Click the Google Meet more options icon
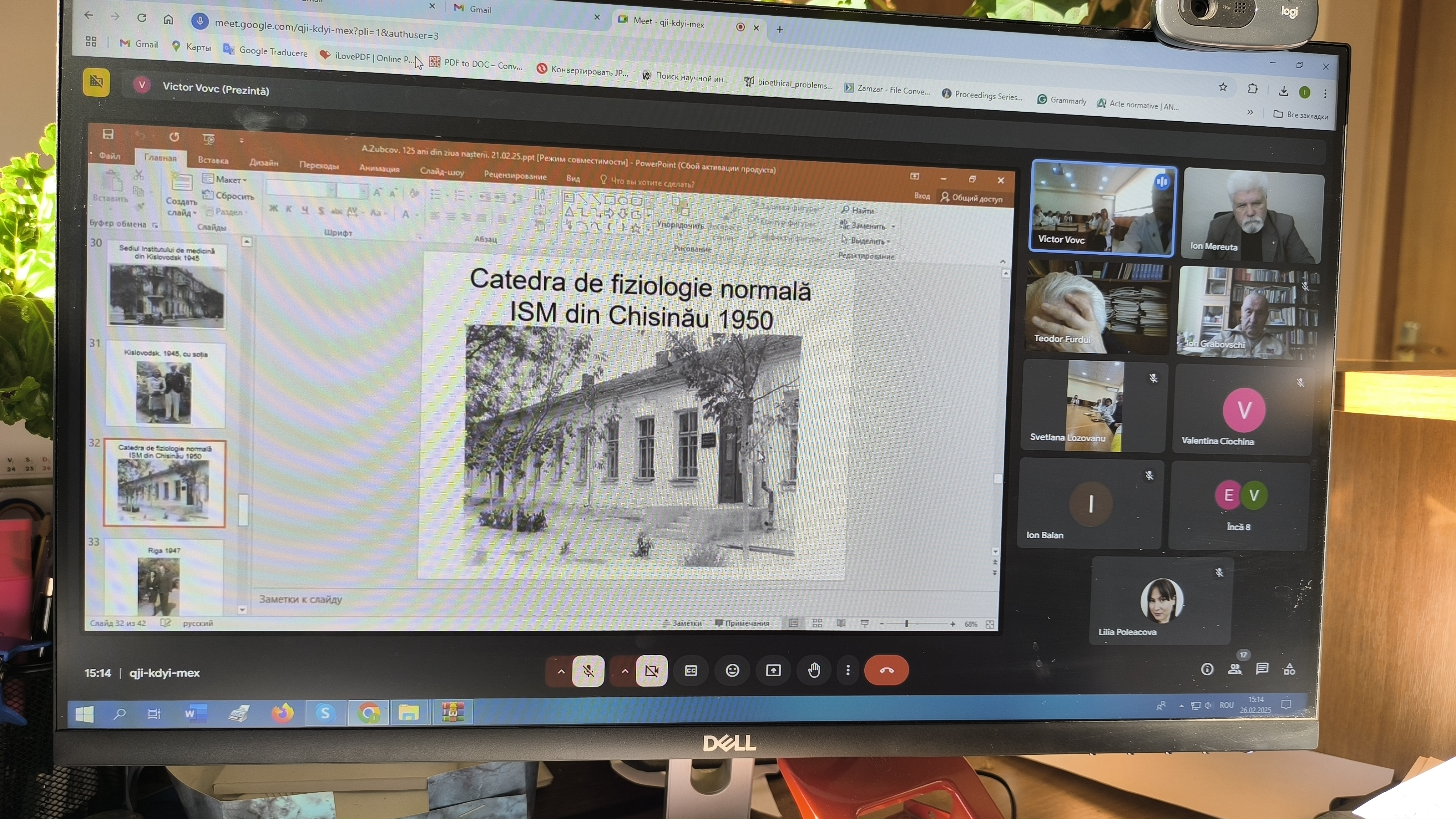 (x=847, y=671)
